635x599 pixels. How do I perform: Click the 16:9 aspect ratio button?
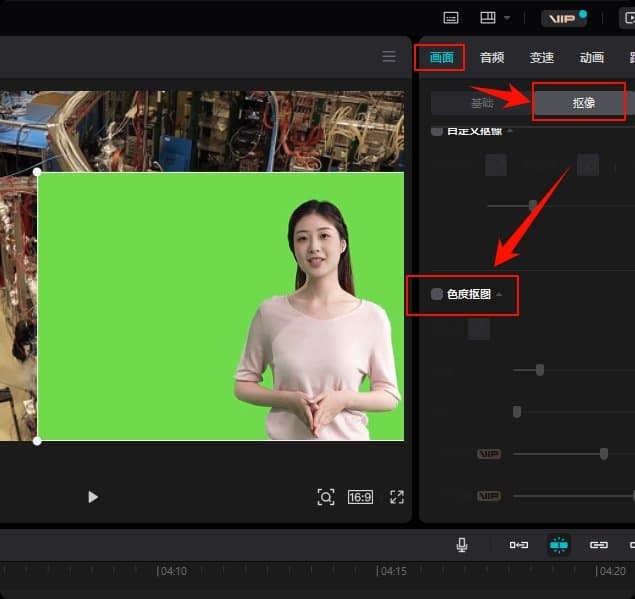[360, 497]
